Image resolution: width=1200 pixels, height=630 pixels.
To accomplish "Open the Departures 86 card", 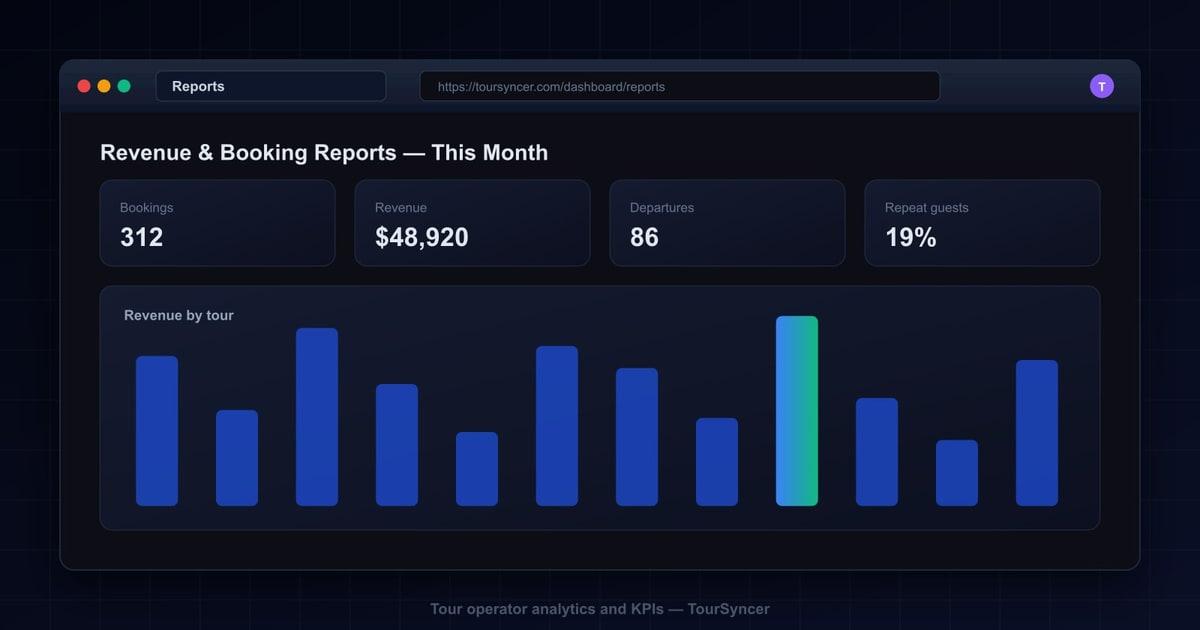I will point(727,223).
